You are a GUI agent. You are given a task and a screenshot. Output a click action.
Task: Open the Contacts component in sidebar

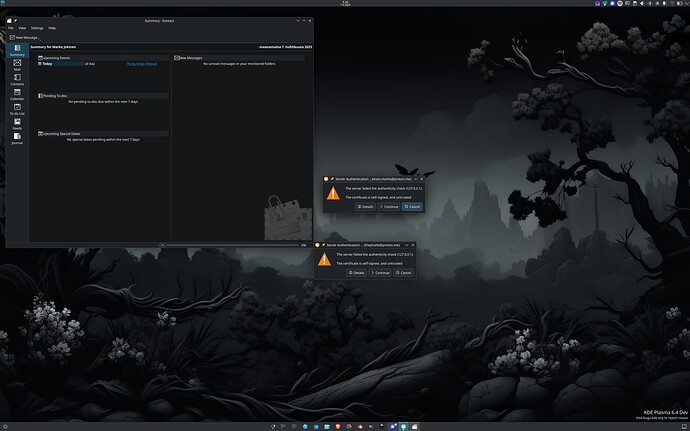point(17,80)
